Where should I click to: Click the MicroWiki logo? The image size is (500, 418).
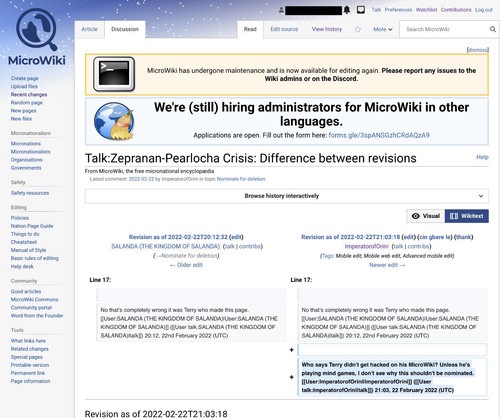point(37,37)
